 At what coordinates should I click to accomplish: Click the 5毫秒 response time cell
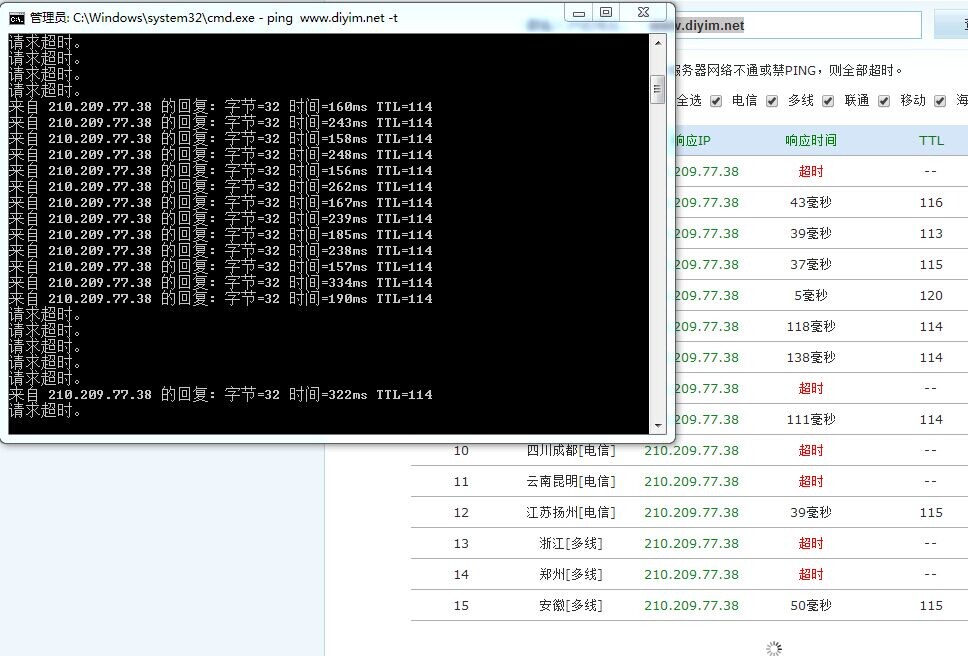[x=811, y=296]
